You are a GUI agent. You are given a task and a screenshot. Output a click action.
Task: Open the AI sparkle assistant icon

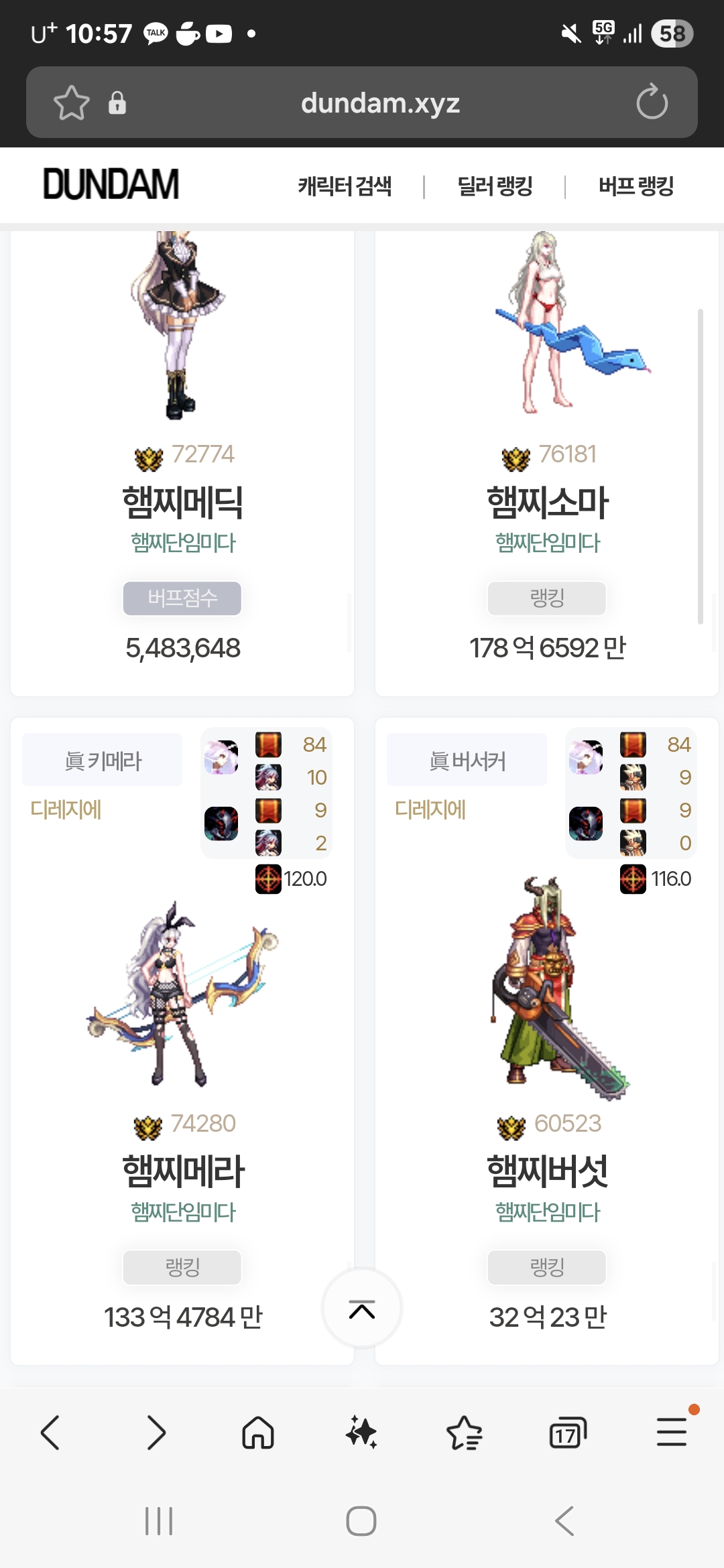tap(361, 1433)
